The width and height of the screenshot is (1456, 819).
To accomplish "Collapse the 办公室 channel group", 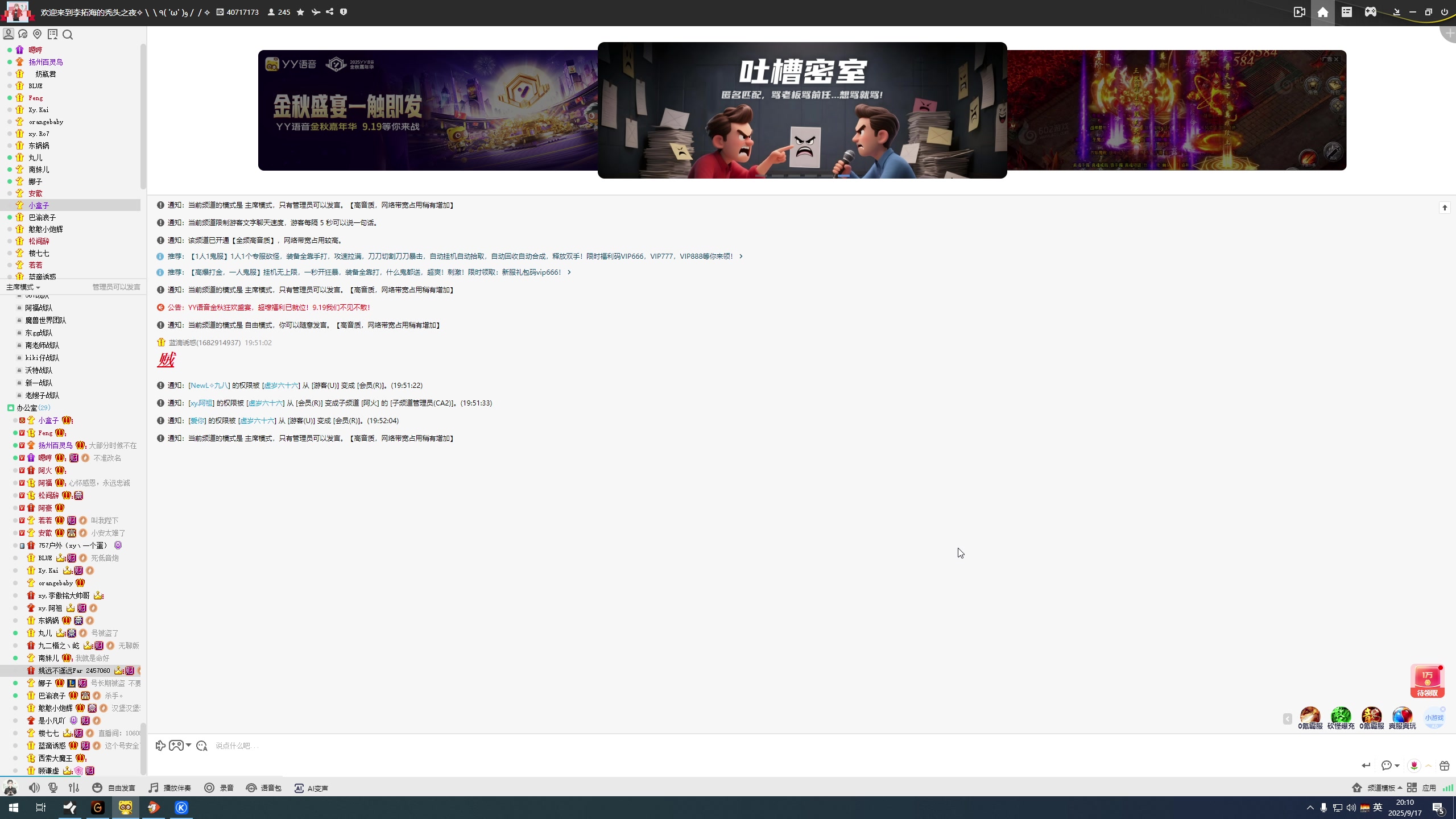I will pos(11,408).
